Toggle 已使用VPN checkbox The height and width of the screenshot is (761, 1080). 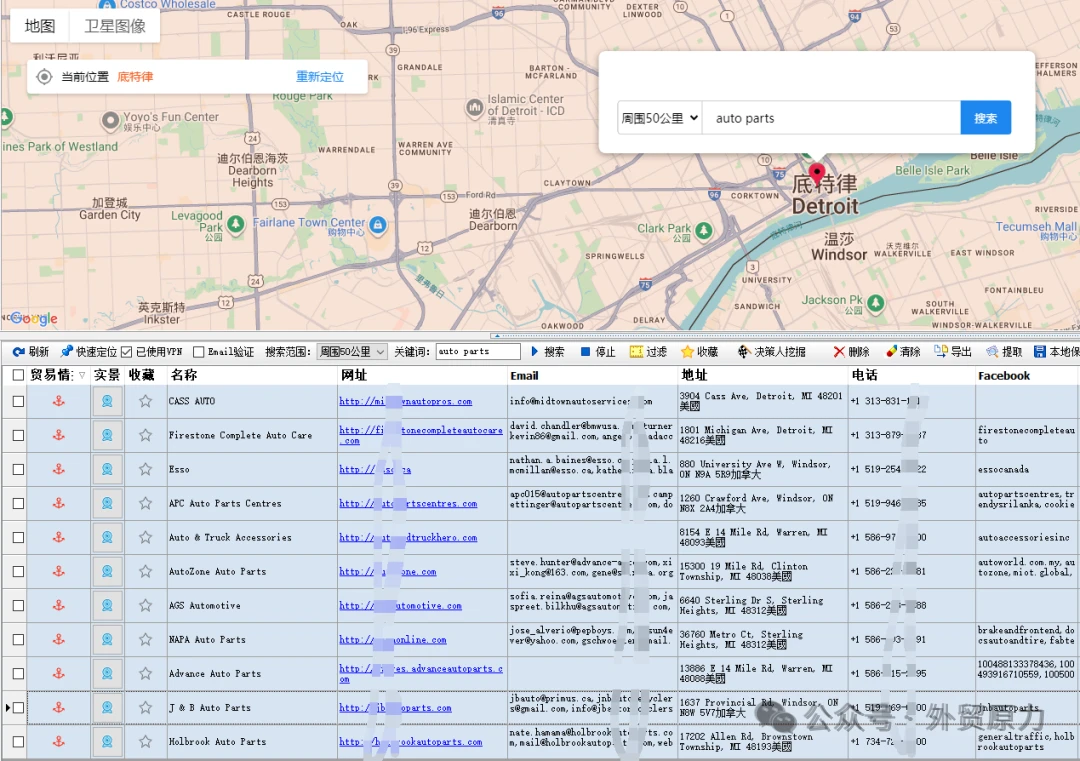point(126,352)
